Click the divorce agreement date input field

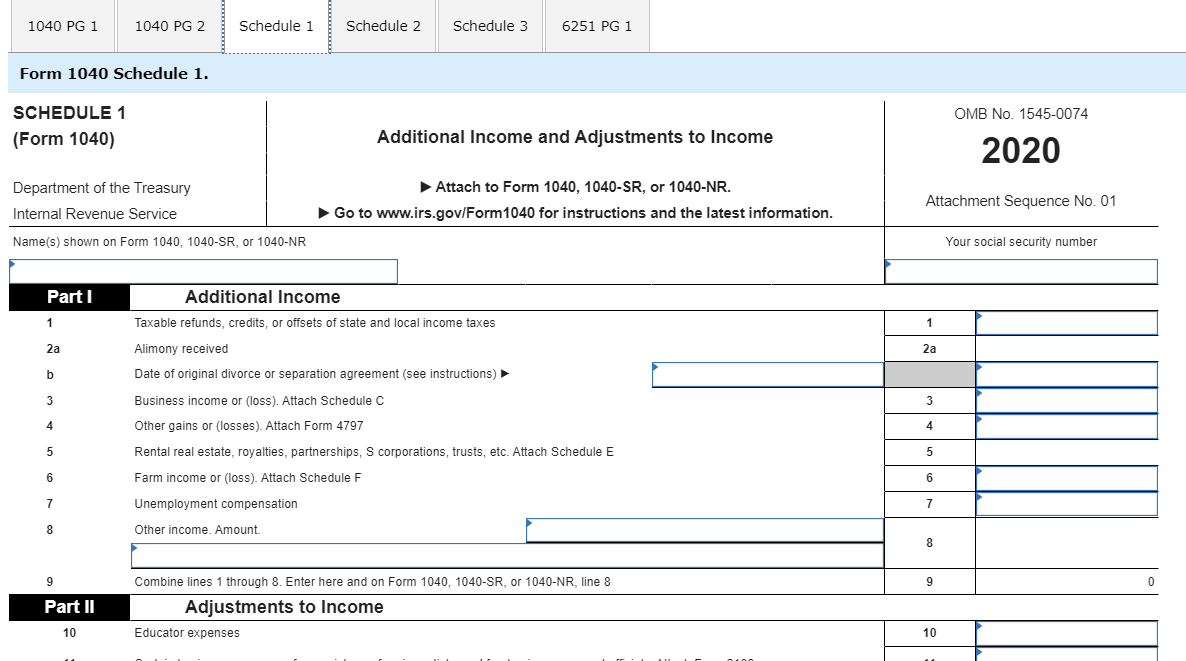point(768,374)
